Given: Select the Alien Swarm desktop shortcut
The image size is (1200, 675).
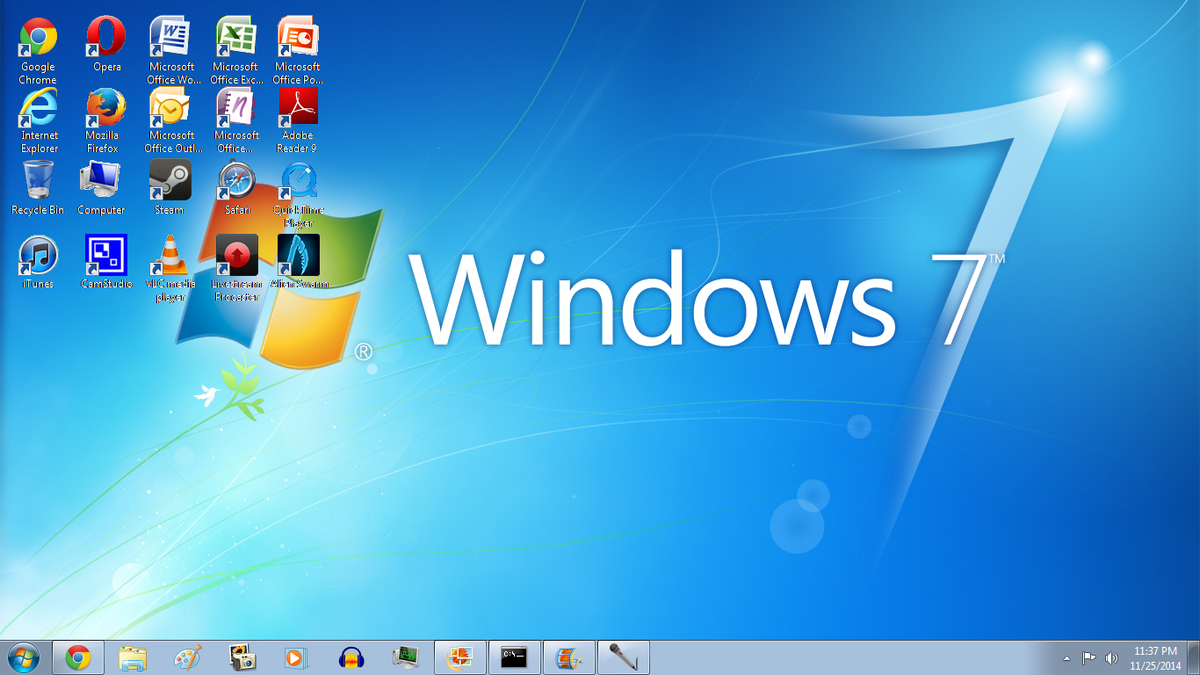Looking at the screenshot, I should point(299,262).
